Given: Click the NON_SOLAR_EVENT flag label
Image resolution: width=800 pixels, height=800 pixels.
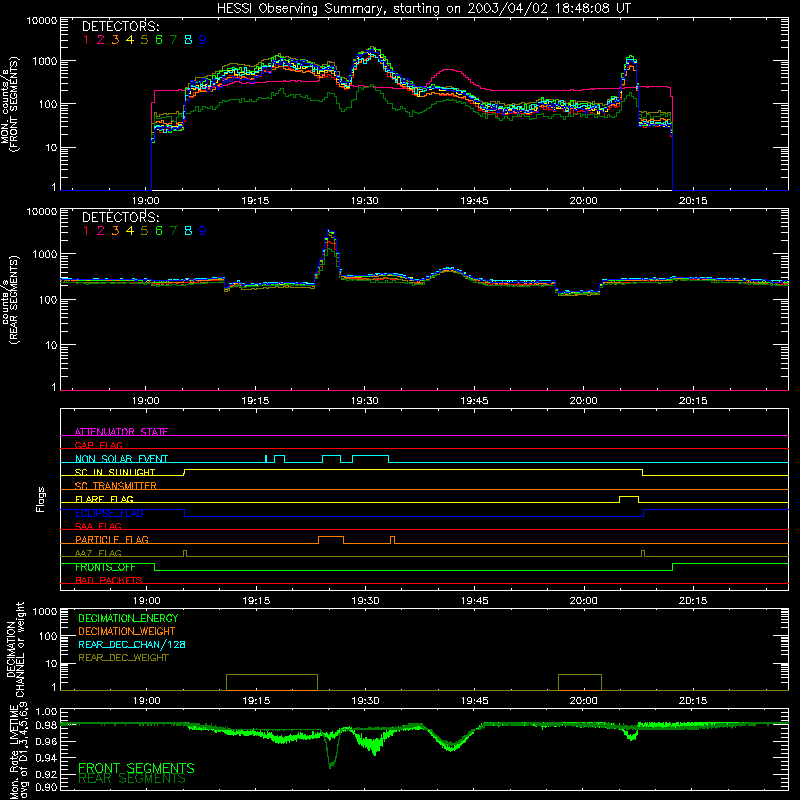Looking at the screenshot, I should (121, 459).
